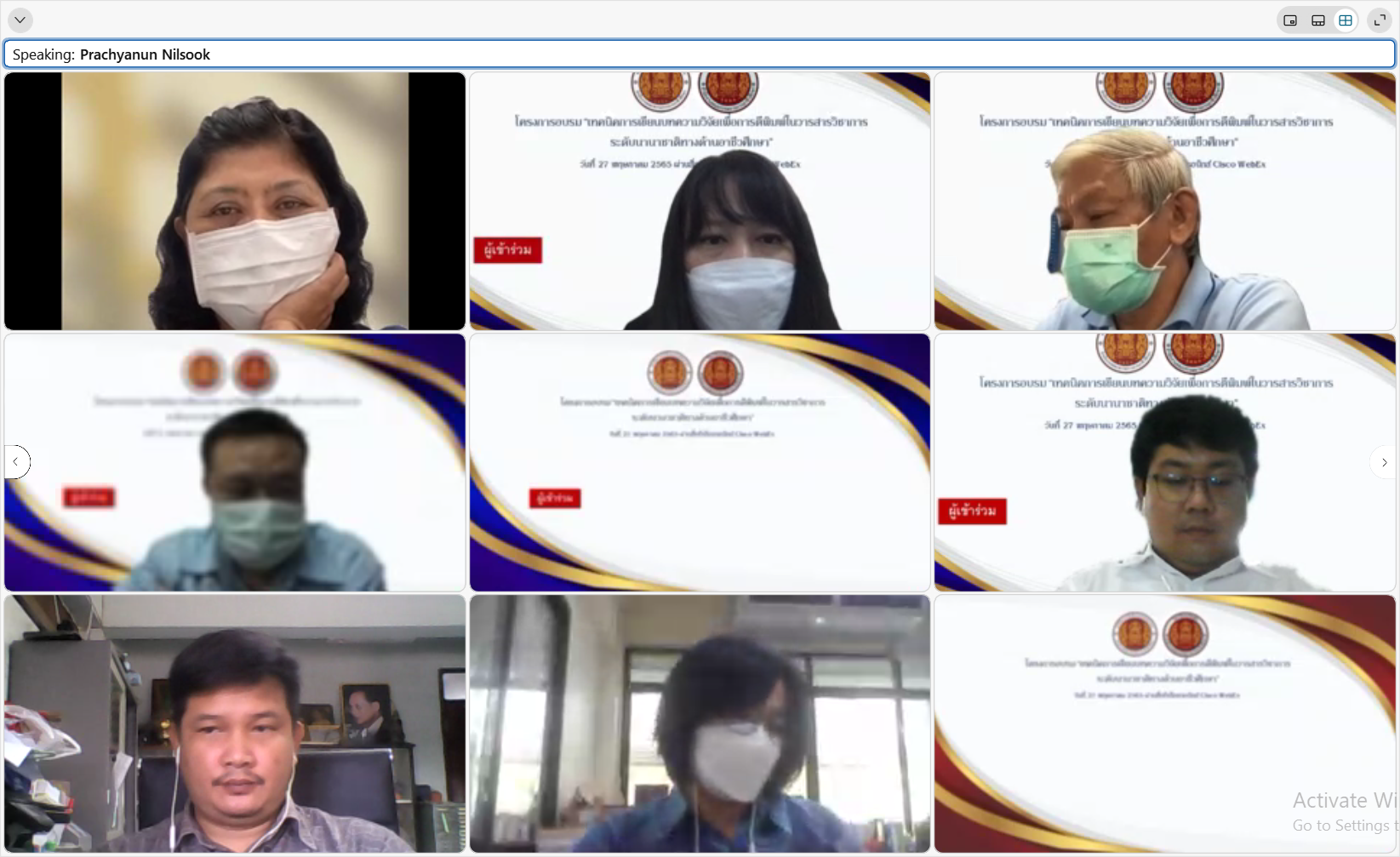
Task: Select the blurred video of man in teal mask
Action: click(x=235, y=462)
